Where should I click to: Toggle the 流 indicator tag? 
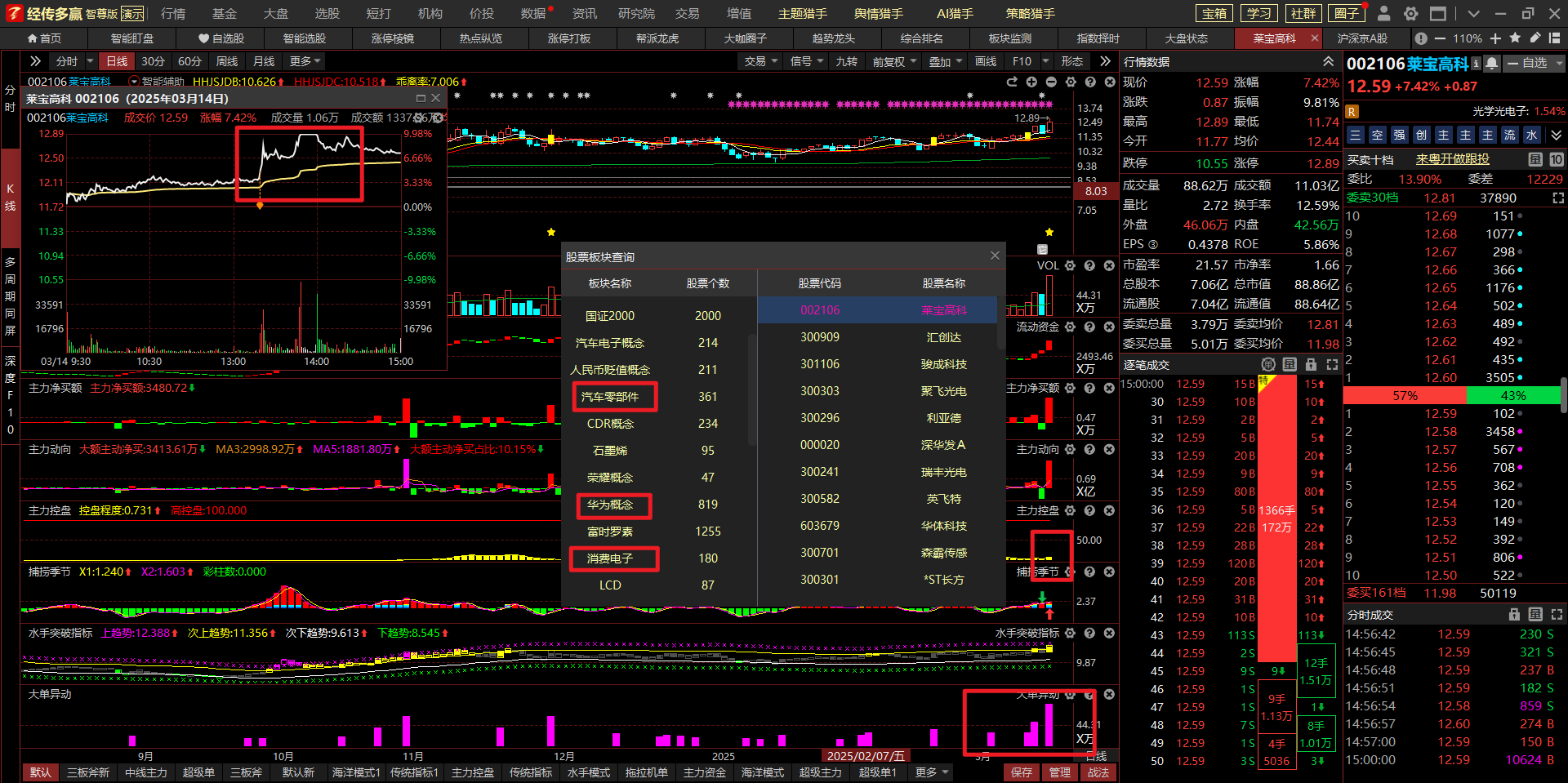click(x=1510, y=135)
